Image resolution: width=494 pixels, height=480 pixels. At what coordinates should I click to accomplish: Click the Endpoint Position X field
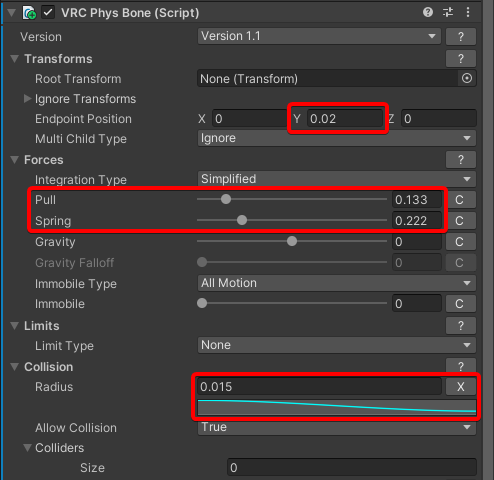[250, 119]
